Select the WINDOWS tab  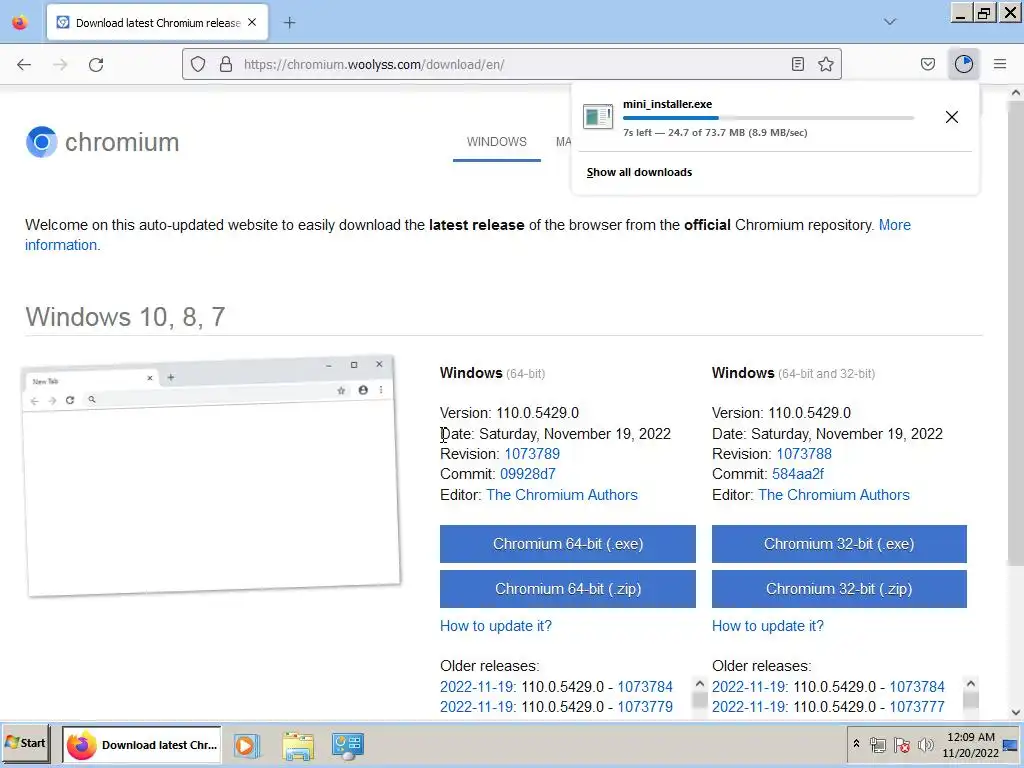coord(496,142)
